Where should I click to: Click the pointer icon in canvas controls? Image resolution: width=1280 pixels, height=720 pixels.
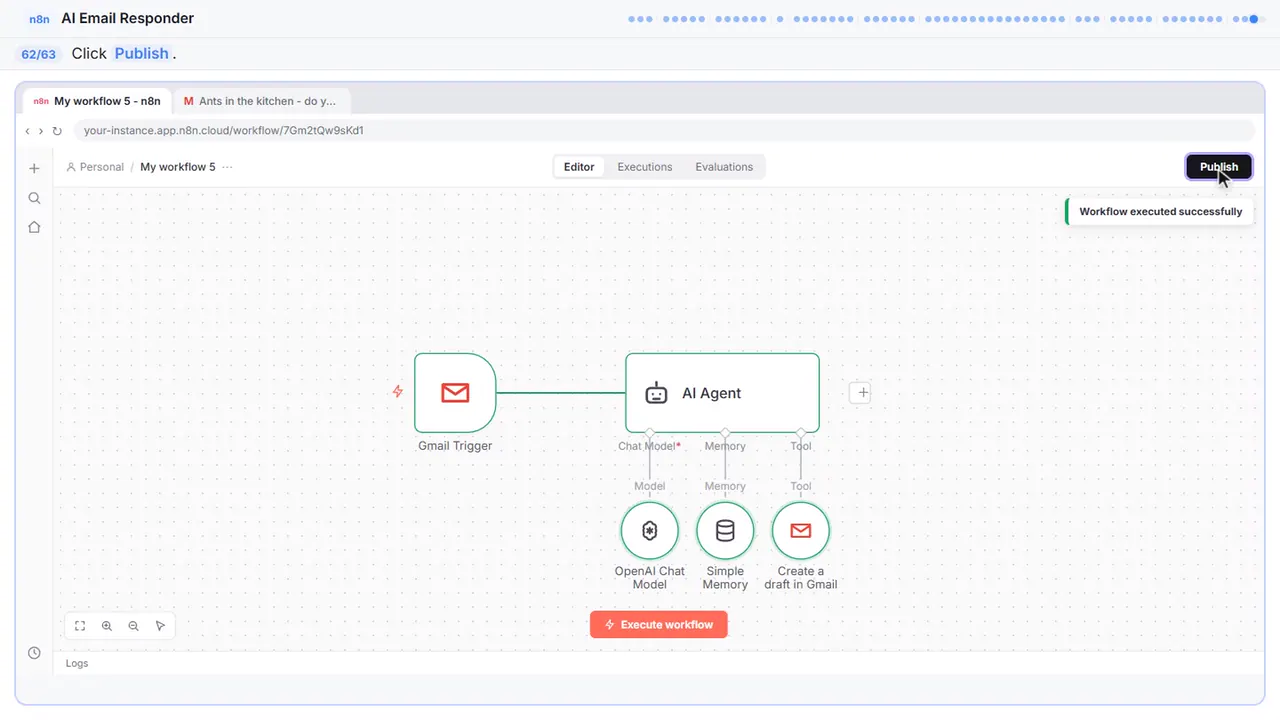pos(160,626)
